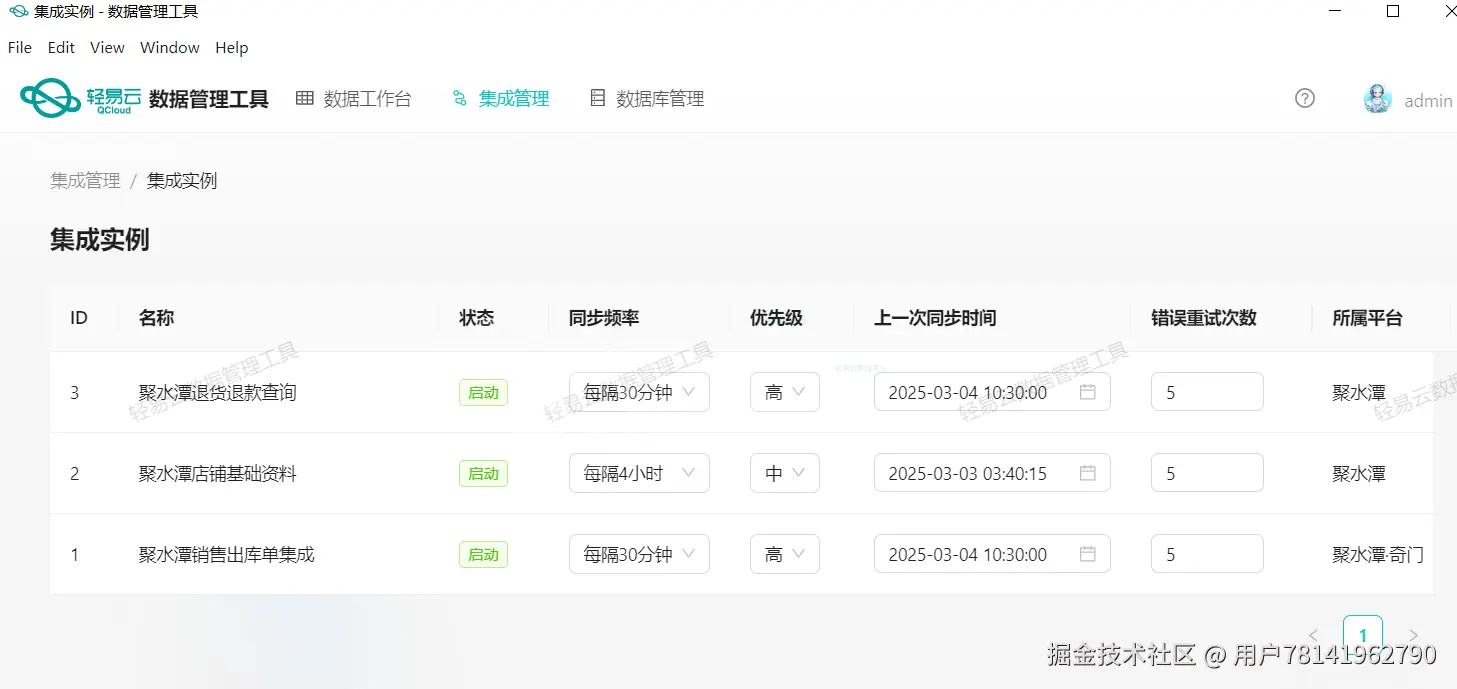
Task: Open the View menu
Action: tap(106, 47)
